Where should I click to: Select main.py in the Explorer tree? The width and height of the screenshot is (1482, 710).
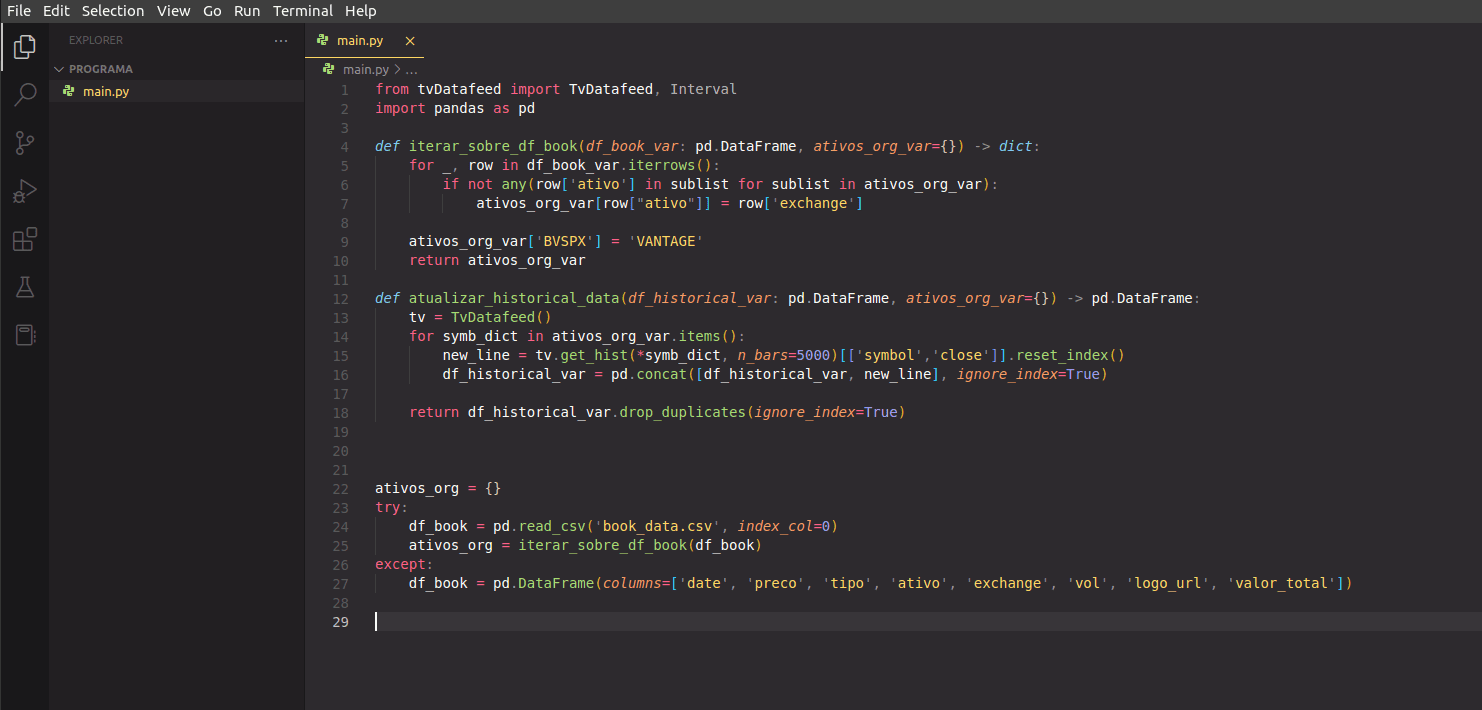click(x=177, y=91)
